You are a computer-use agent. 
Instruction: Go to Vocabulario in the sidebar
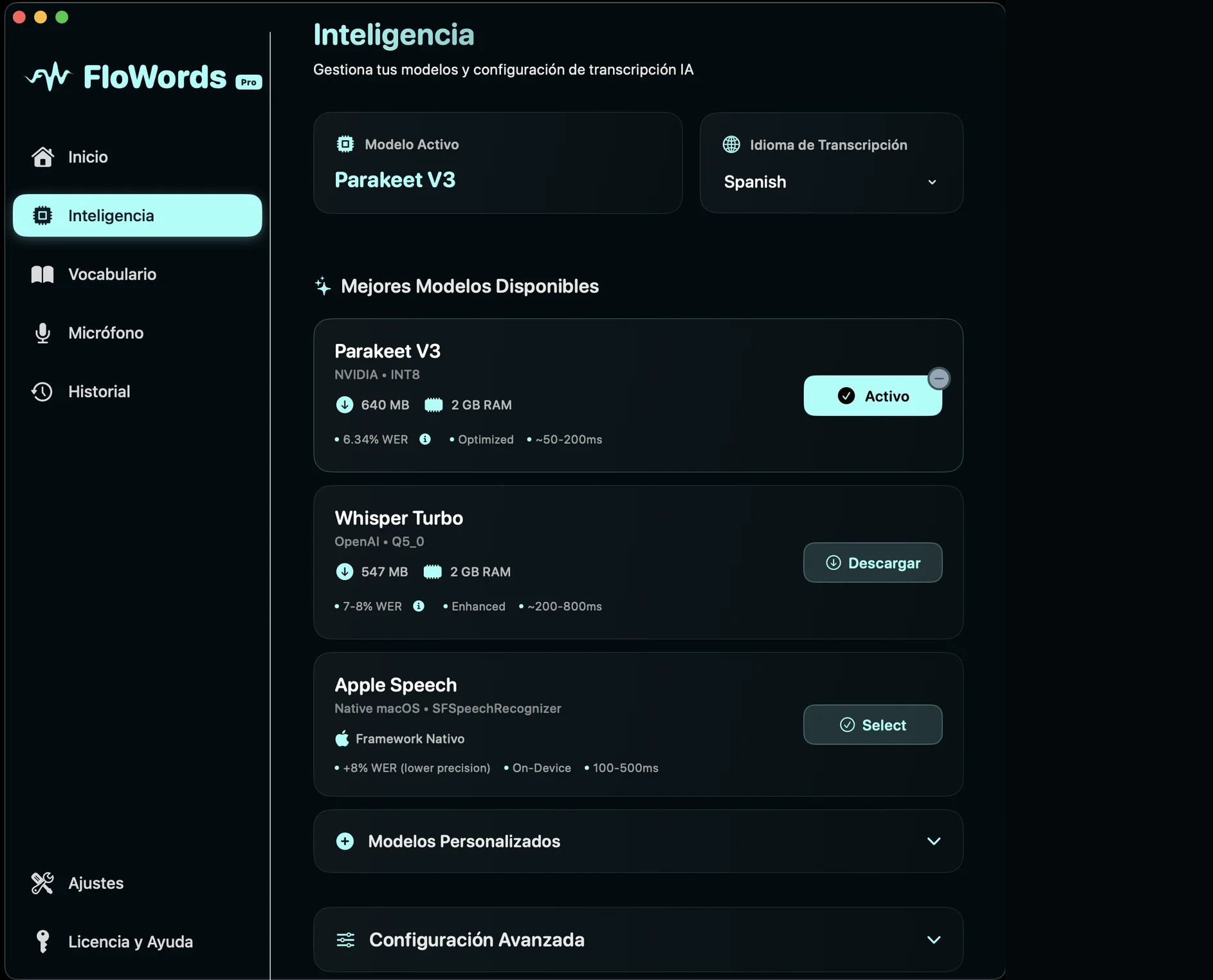click(112, 275)
